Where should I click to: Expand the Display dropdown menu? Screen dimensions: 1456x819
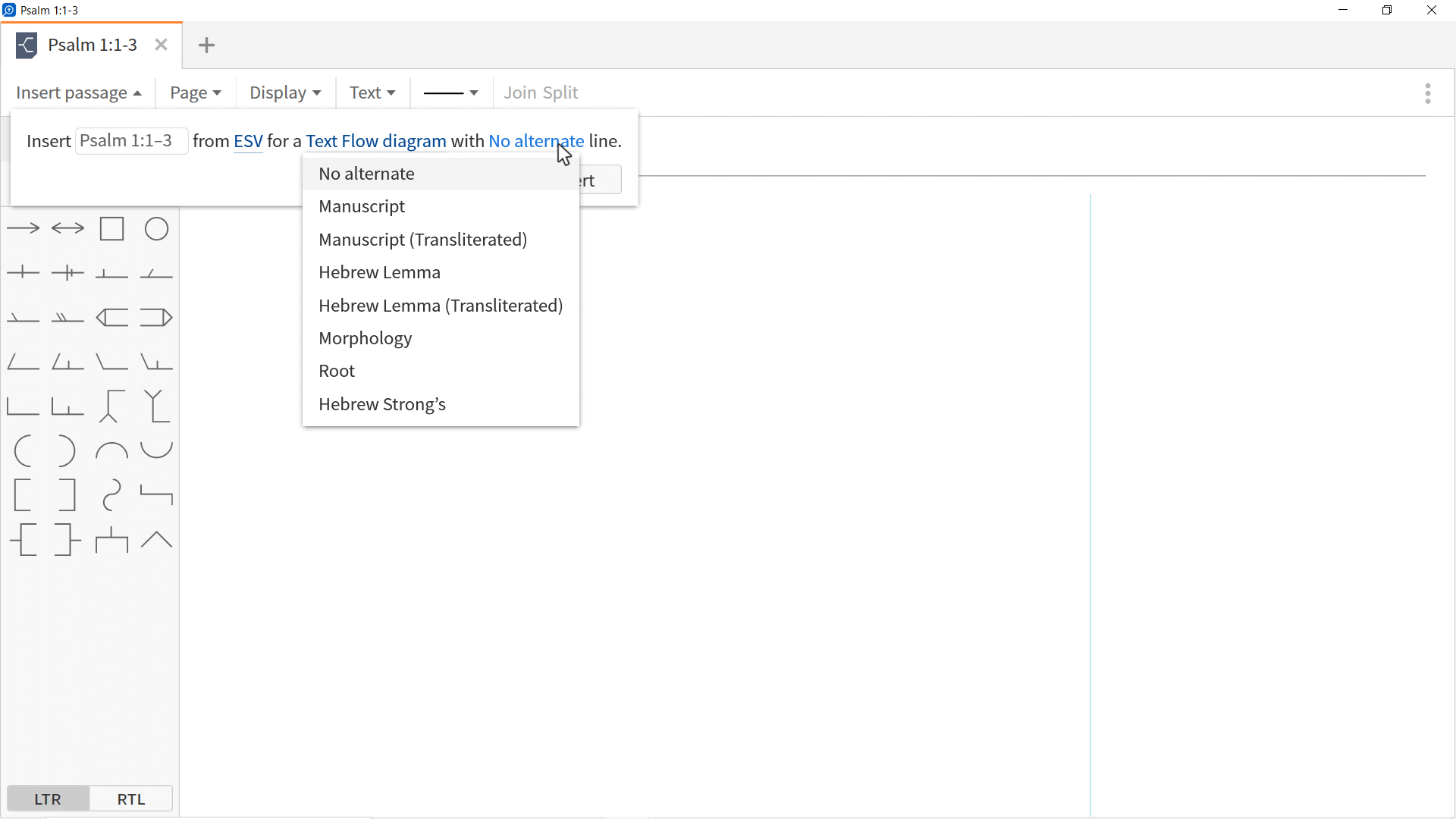[284, 93]
